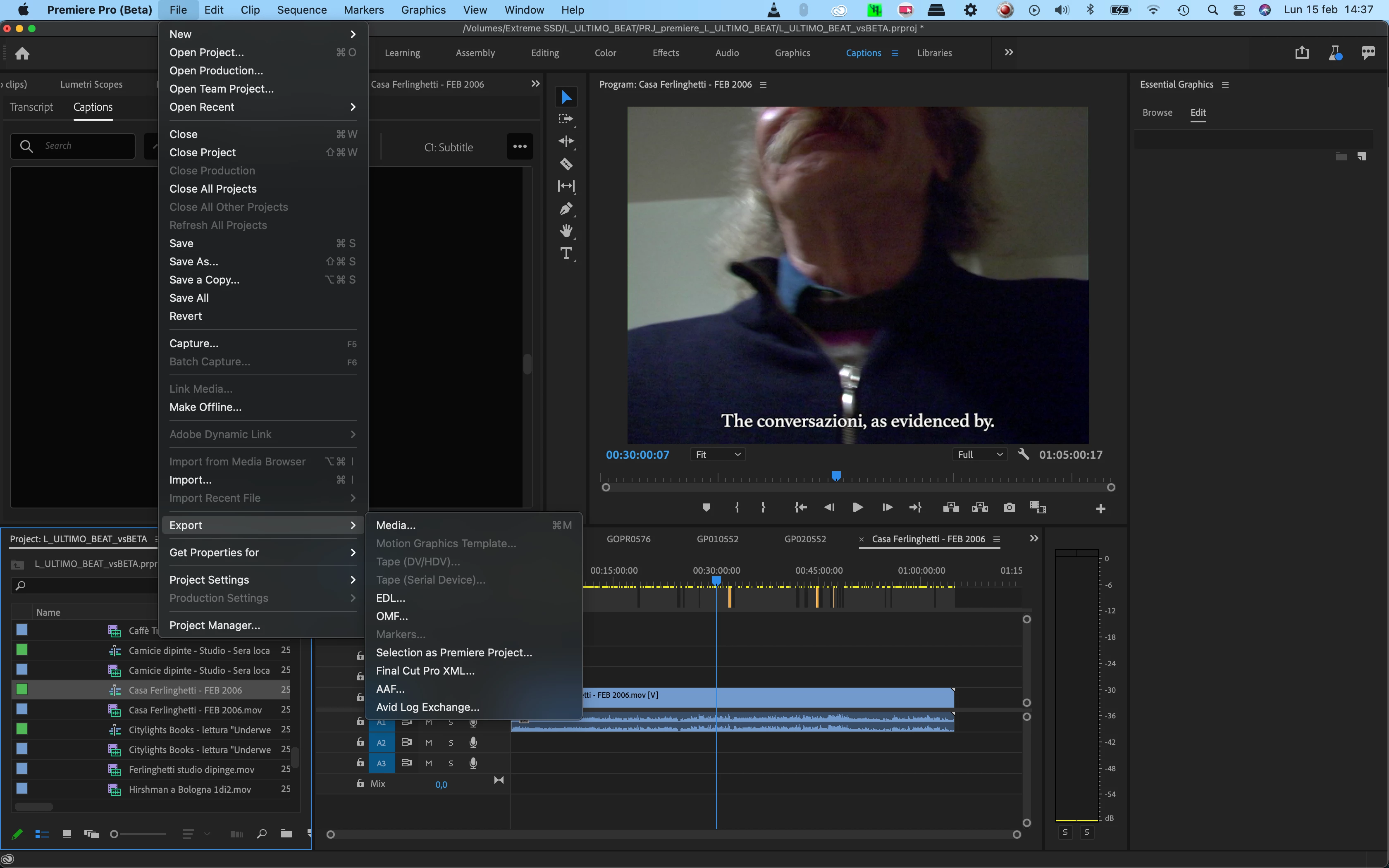Select the Razor tool in toolbar
The image size is (1389, 868).
tap(566, 164)
